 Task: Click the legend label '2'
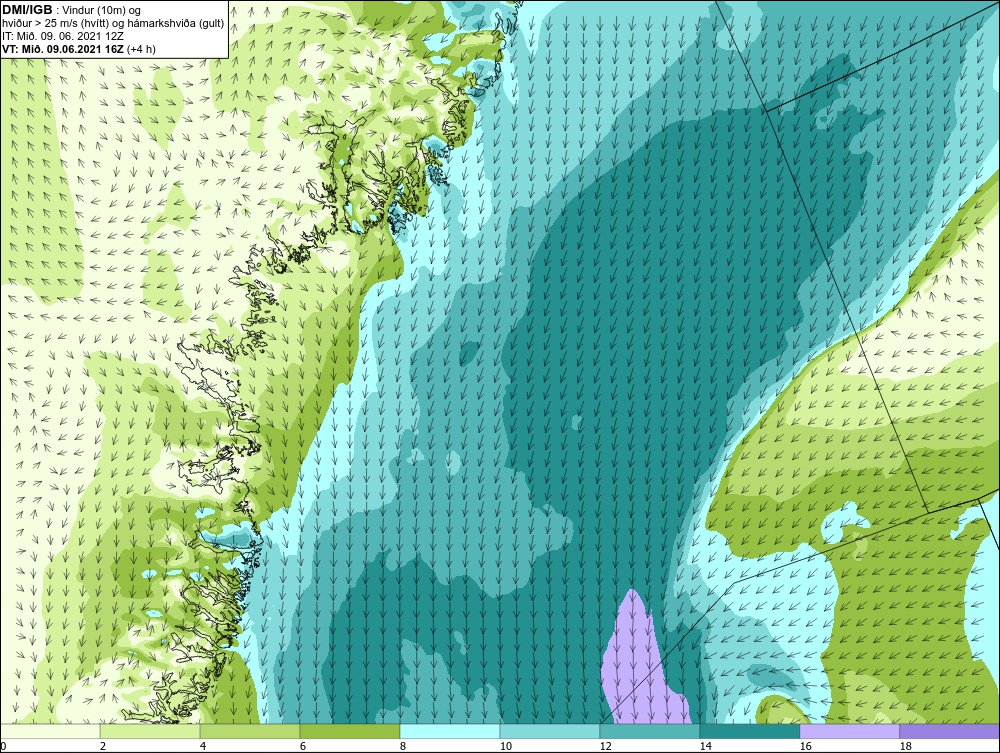(x=103, y=746)
